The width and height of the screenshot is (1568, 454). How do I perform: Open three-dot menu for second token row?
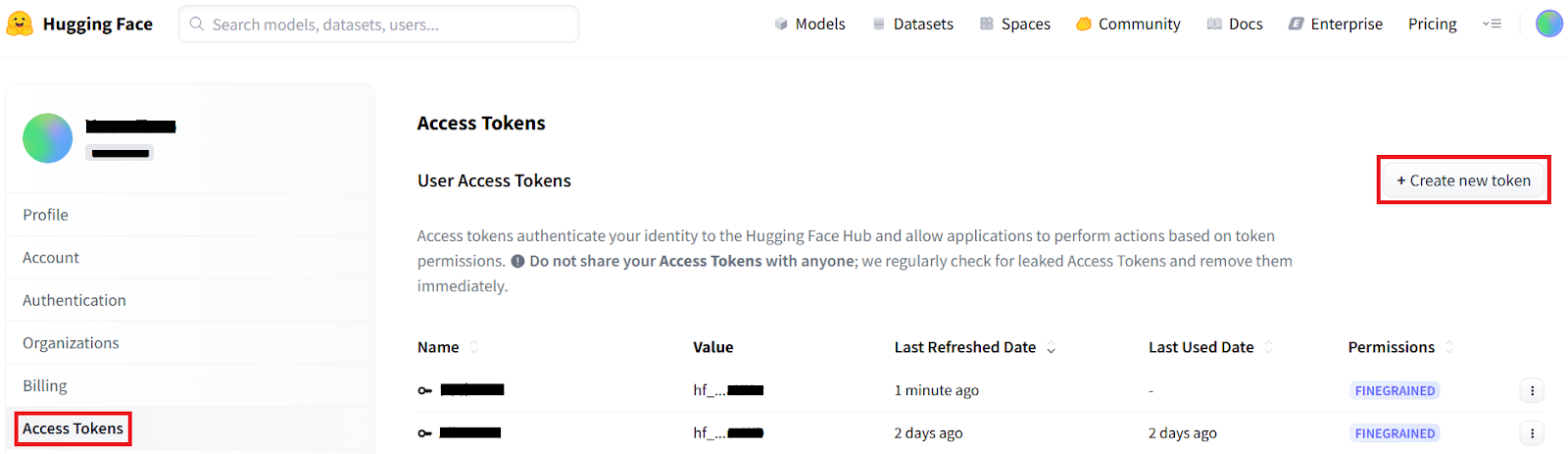(x=1532, y=433)
